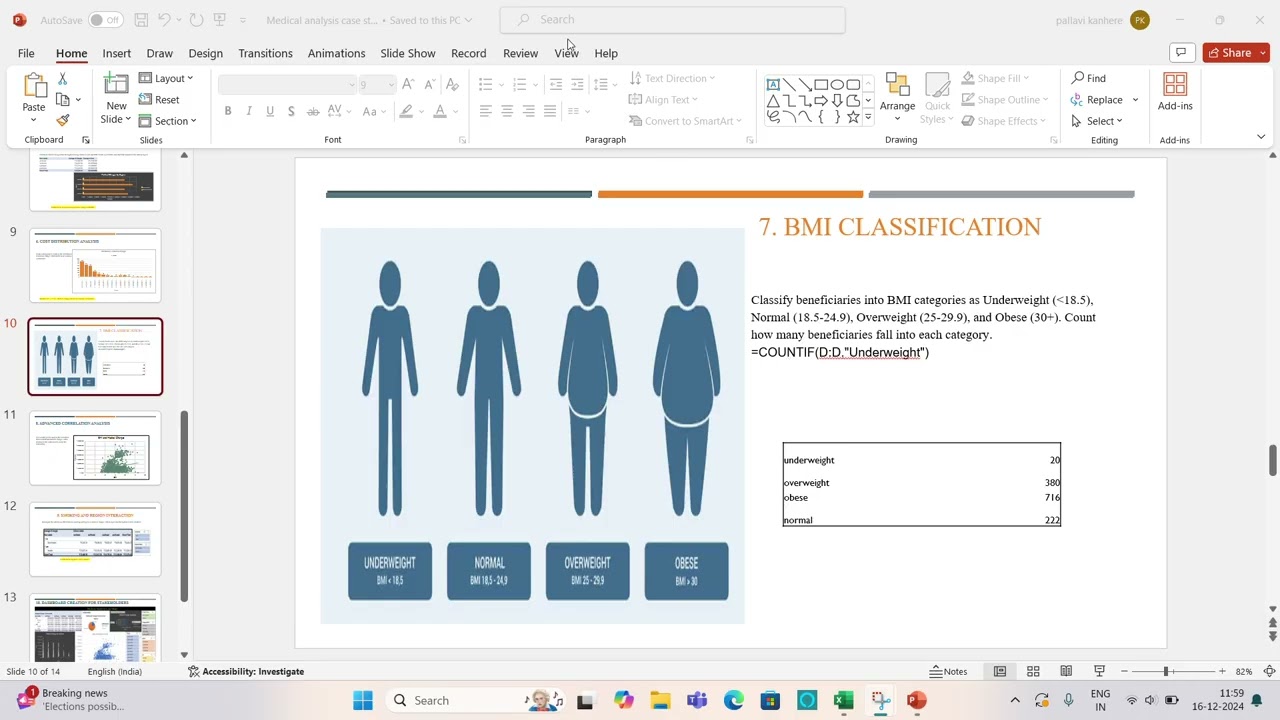Collapse the ribbon with chevron
Screen dimensions: 1280x720
click(x=1260, y=137)
